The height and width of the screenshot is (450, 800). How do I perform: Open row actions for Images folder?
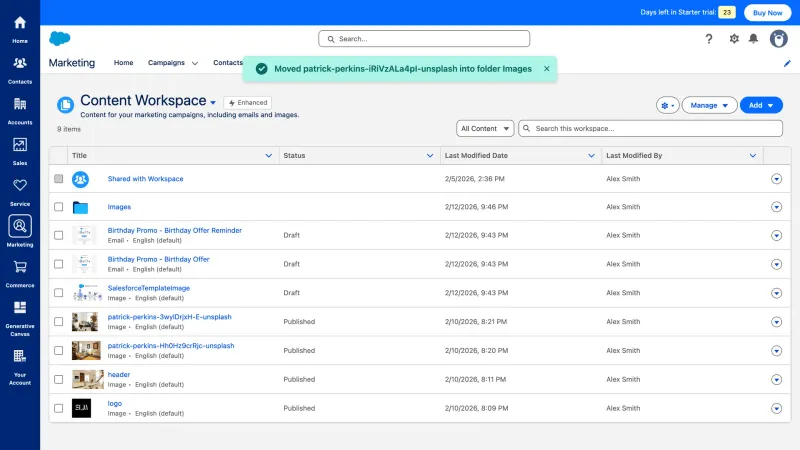point(777,207)
